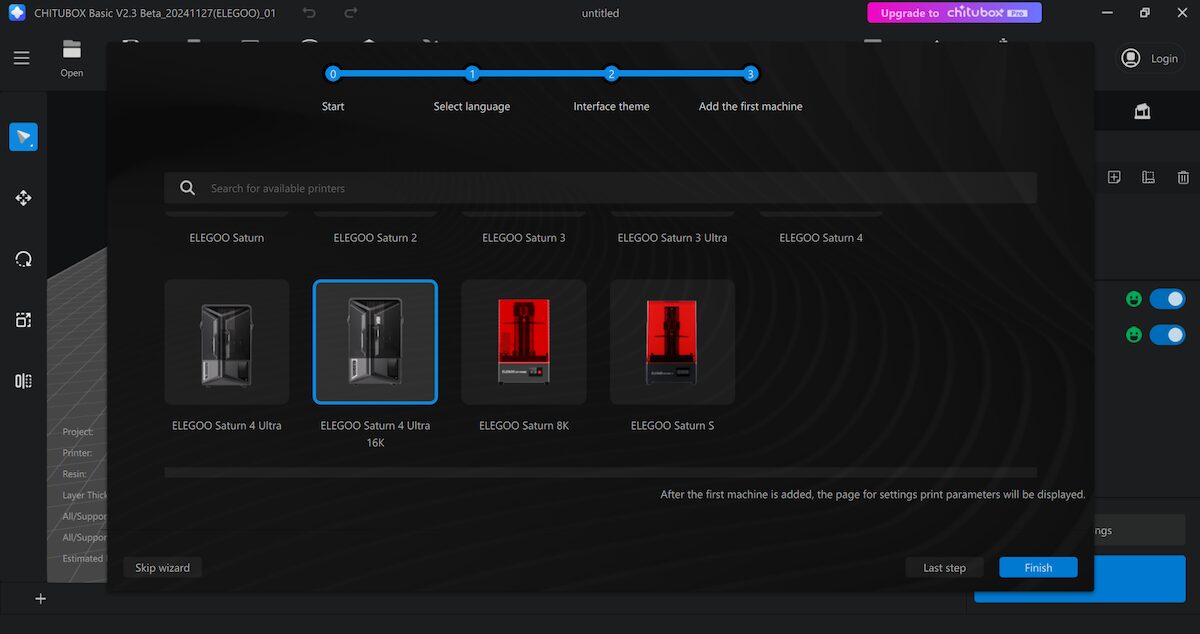Select the pointer selection tool
1200x634 pixels.
coord(24,137)
